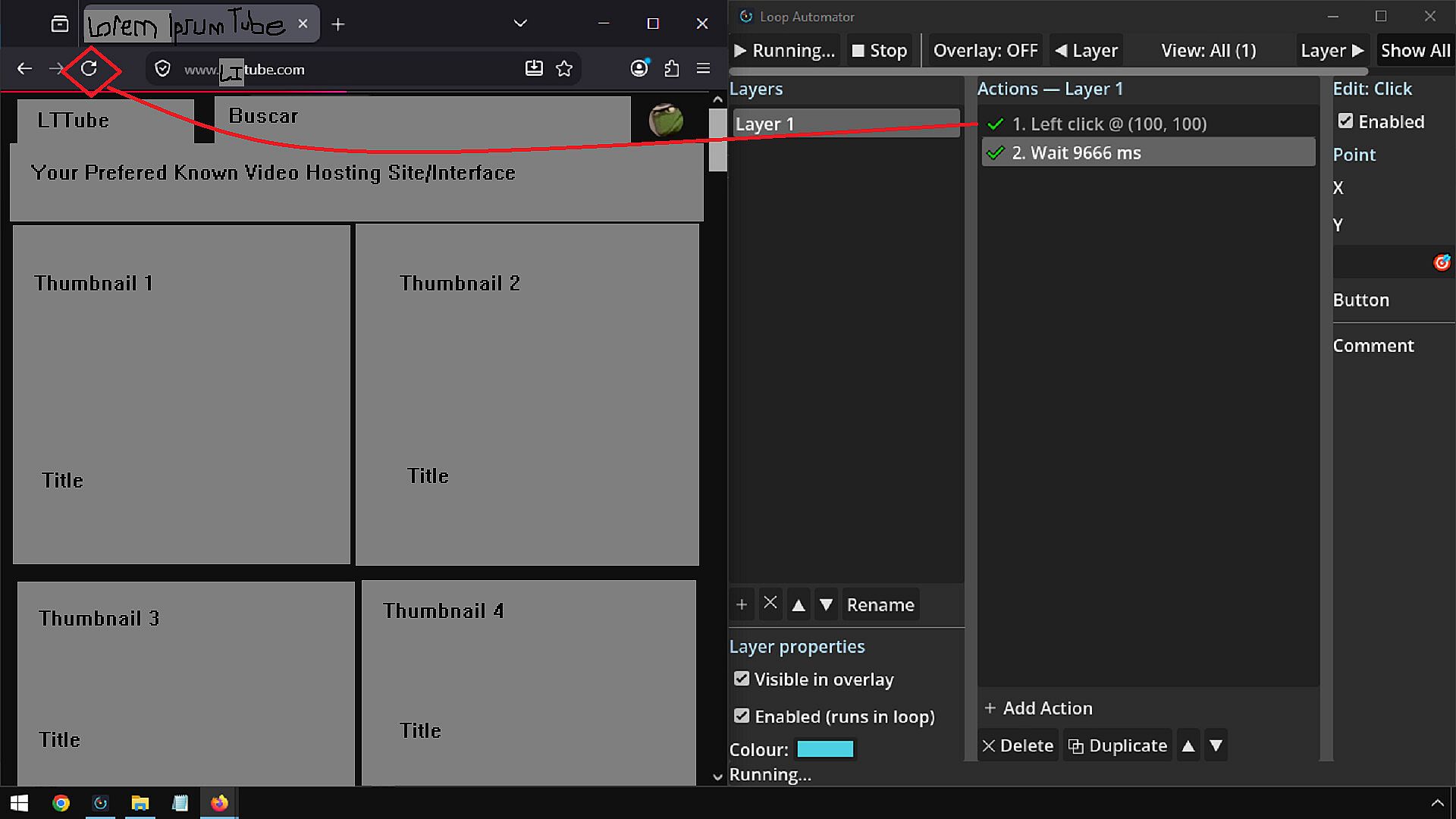Delete layer with X icon
This screenshot has height=819, width=1456.
(x=770, y=604)
